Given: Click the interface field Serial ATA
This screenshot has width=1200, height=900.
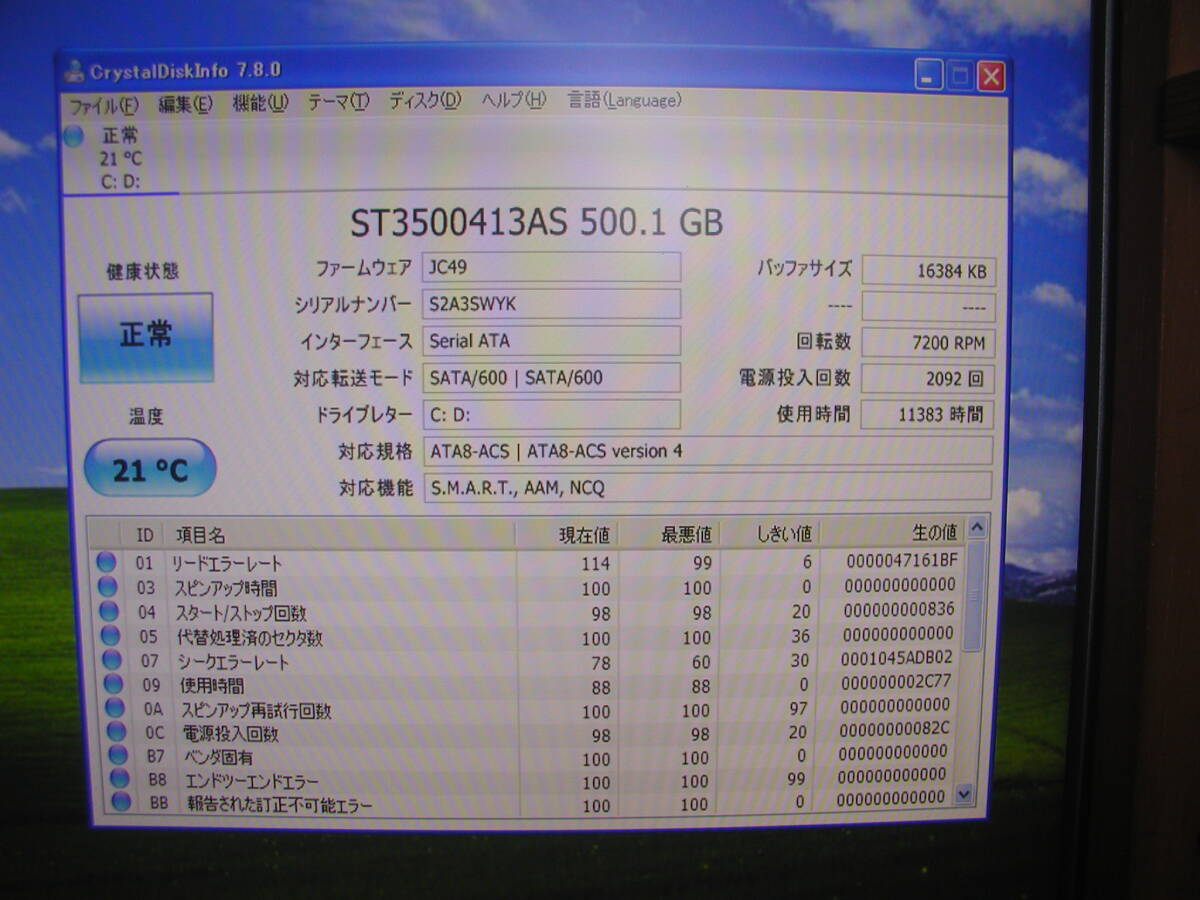Looking at the screenshot, I should tap(551, 341).
